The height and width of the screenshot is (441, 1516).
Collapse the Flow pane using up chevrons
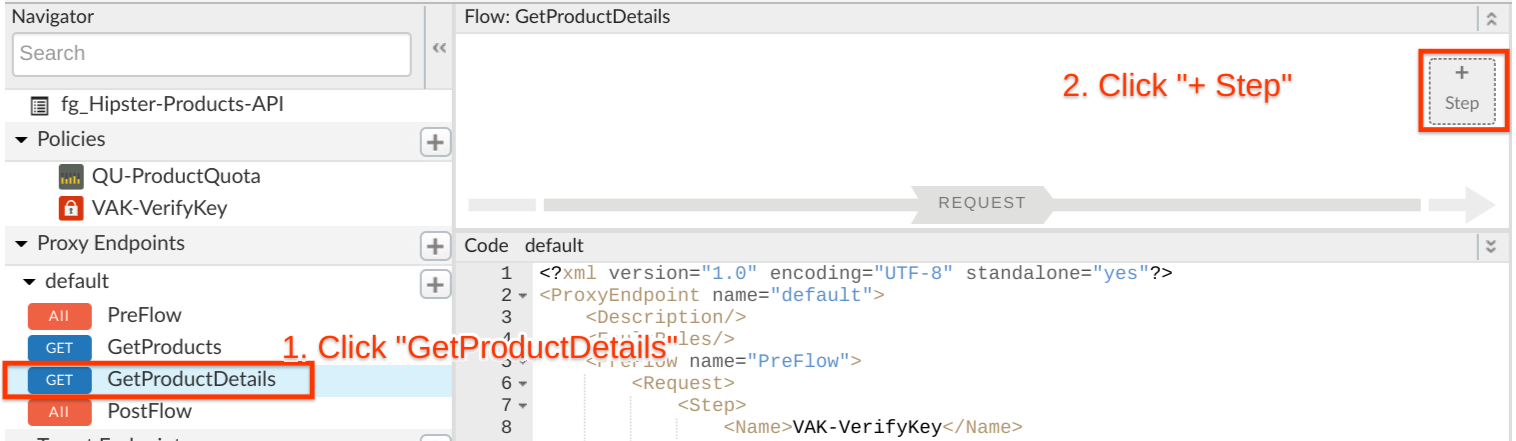pyautogui.click(x=1492, y=18)
